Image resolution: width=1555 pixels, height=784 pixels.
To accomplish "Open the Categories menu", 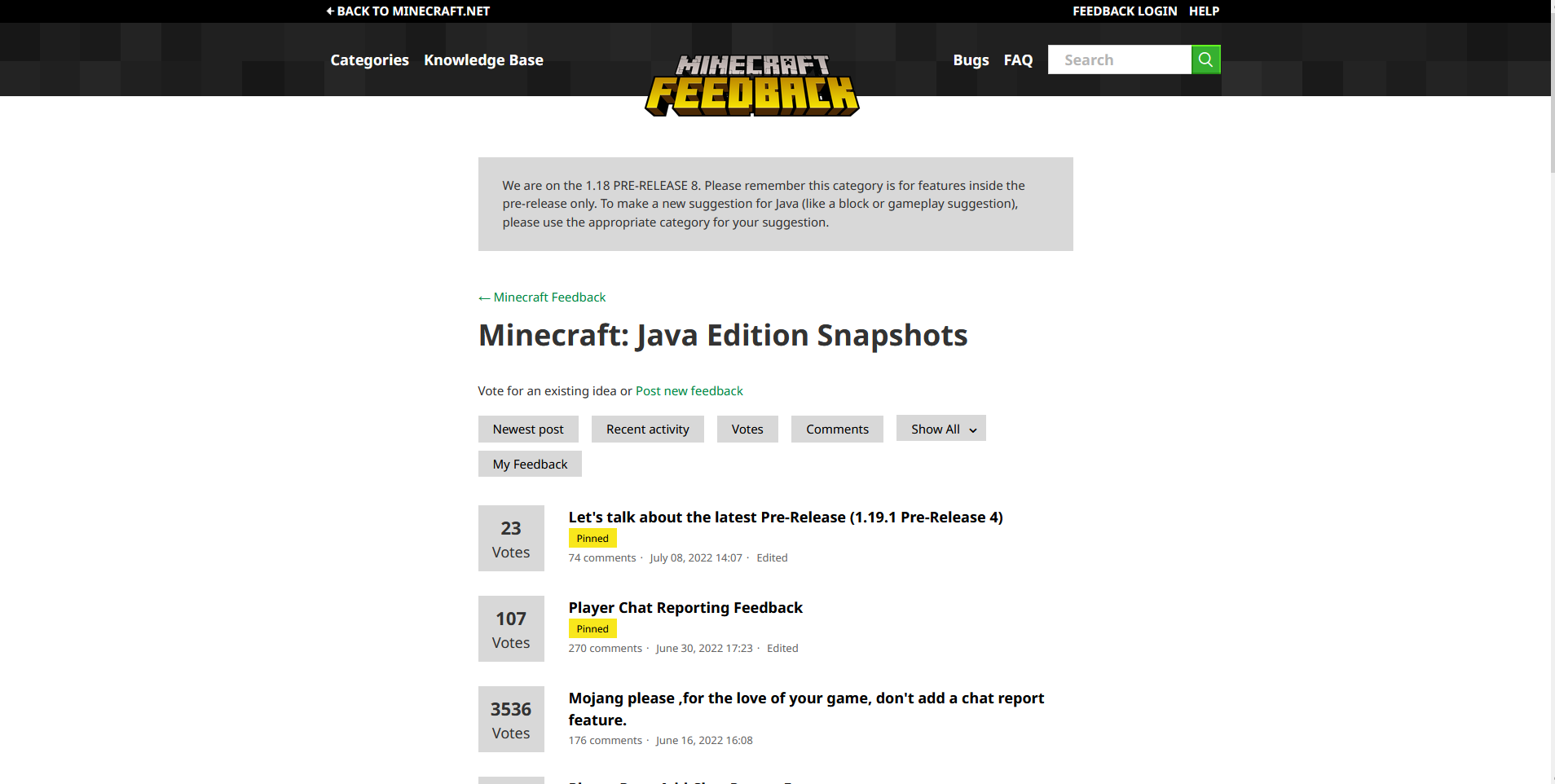I will pos(370,59).
